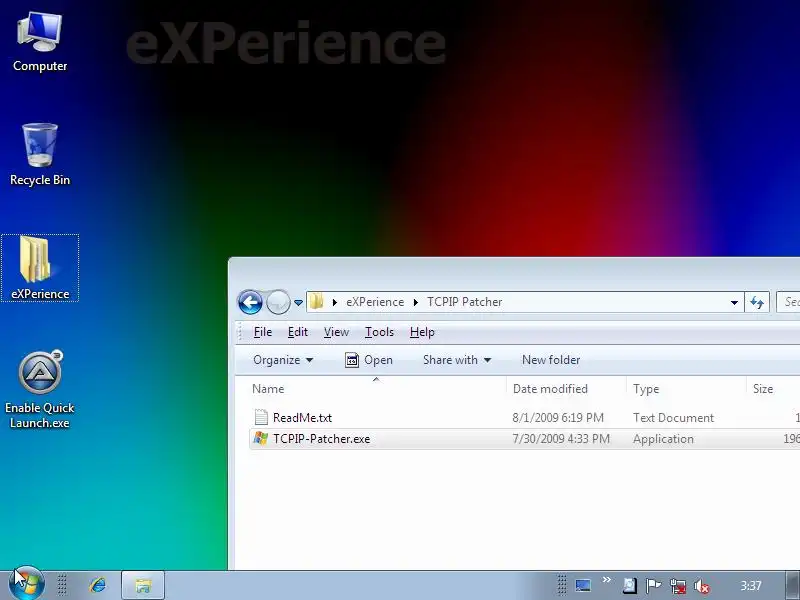Select the Enable Quick Launch.exe desktop icon
This screenshot has width=800, height=600.
(x=40, y=390)
